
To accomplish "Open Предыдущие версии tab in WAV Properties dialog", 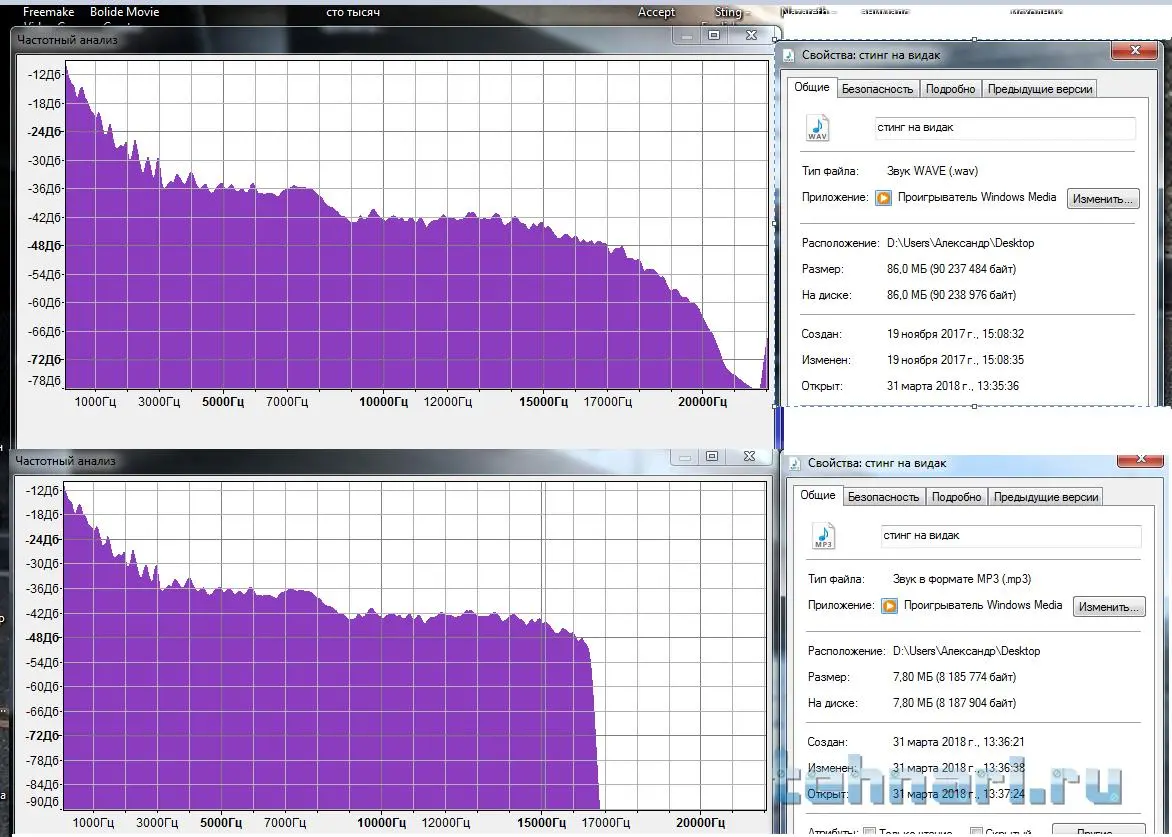I will pyautogui.click(x=1040, y=89).
